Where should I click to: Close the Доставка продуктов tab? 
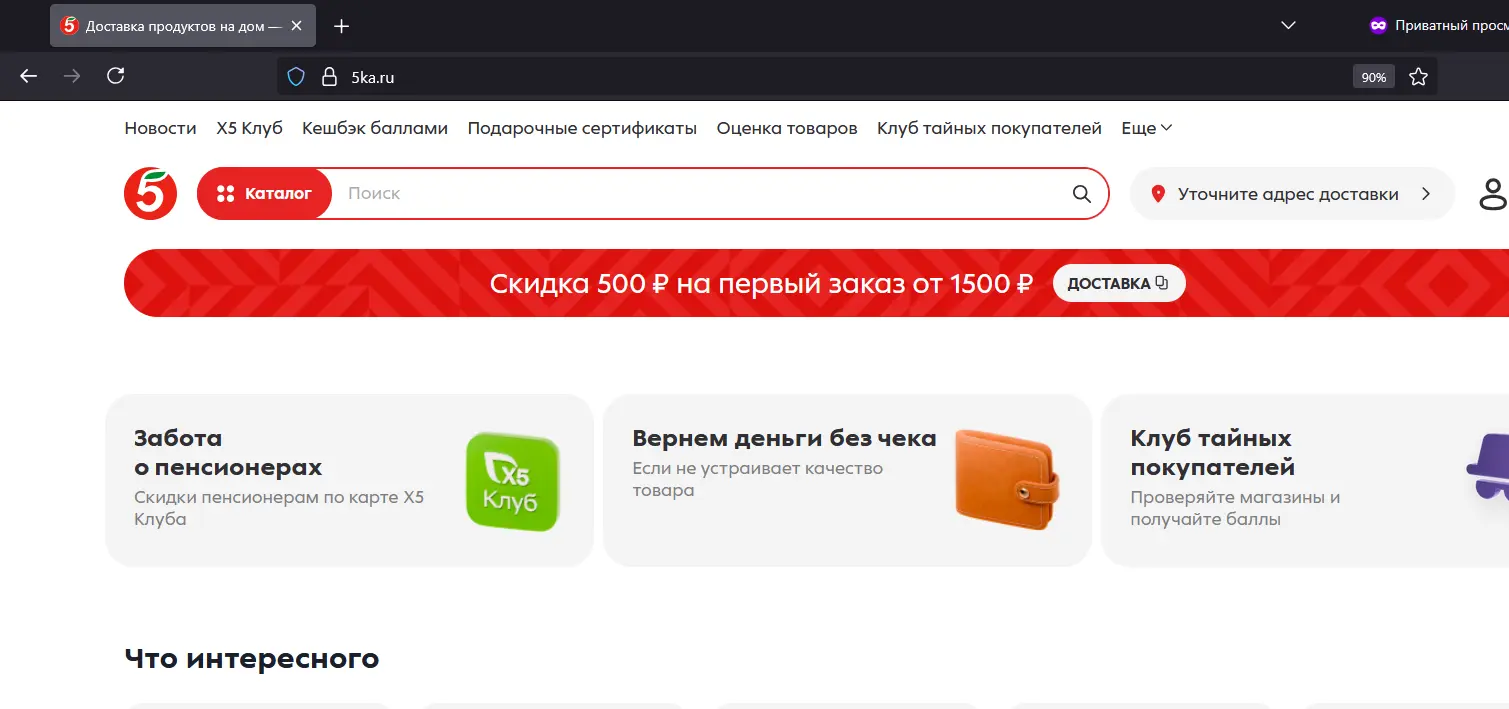coord(296,26)
